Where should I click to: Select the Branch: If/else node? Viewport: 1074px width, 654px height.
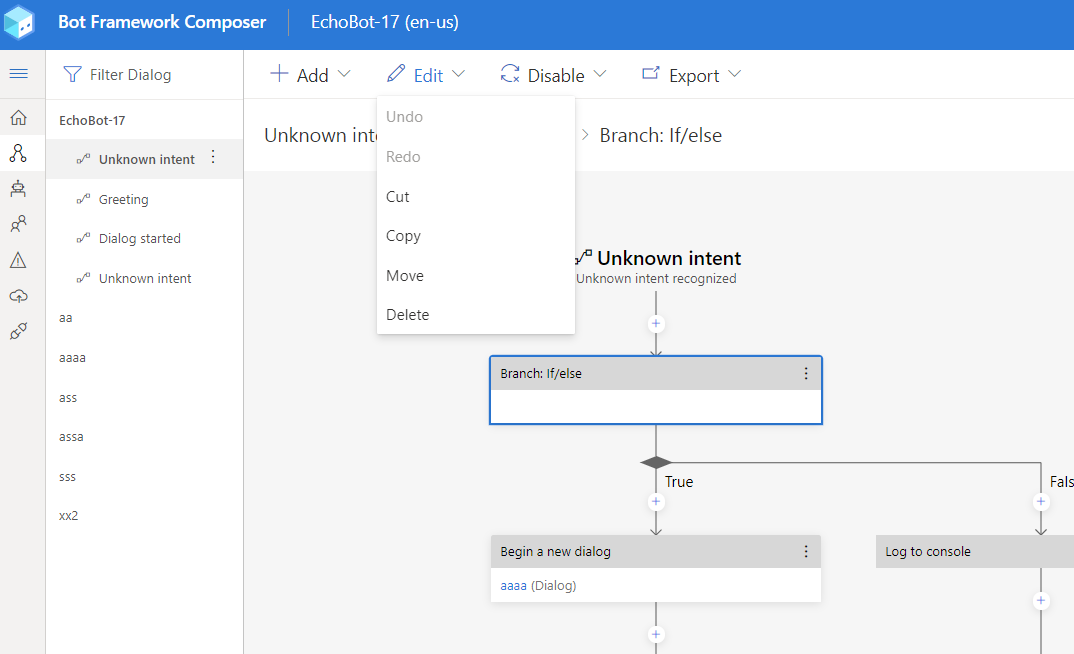click(x=655, y=390)
